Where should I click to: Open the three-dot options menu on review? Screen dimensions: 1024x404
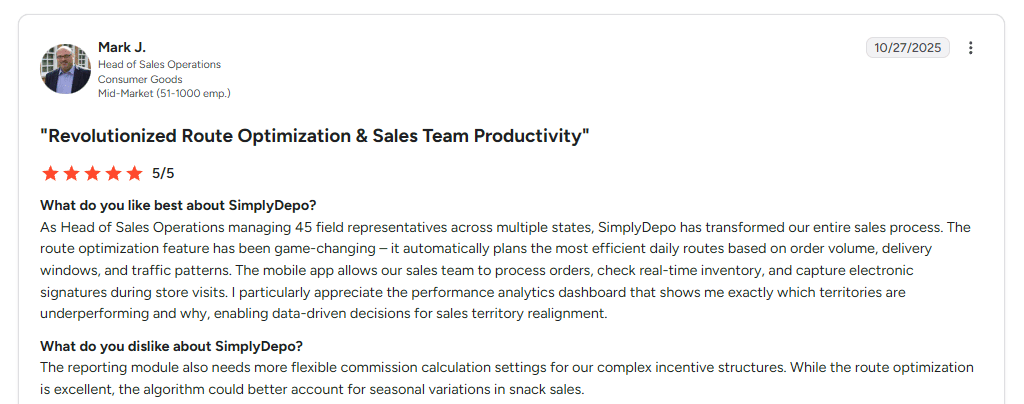(x=970, y=48)
